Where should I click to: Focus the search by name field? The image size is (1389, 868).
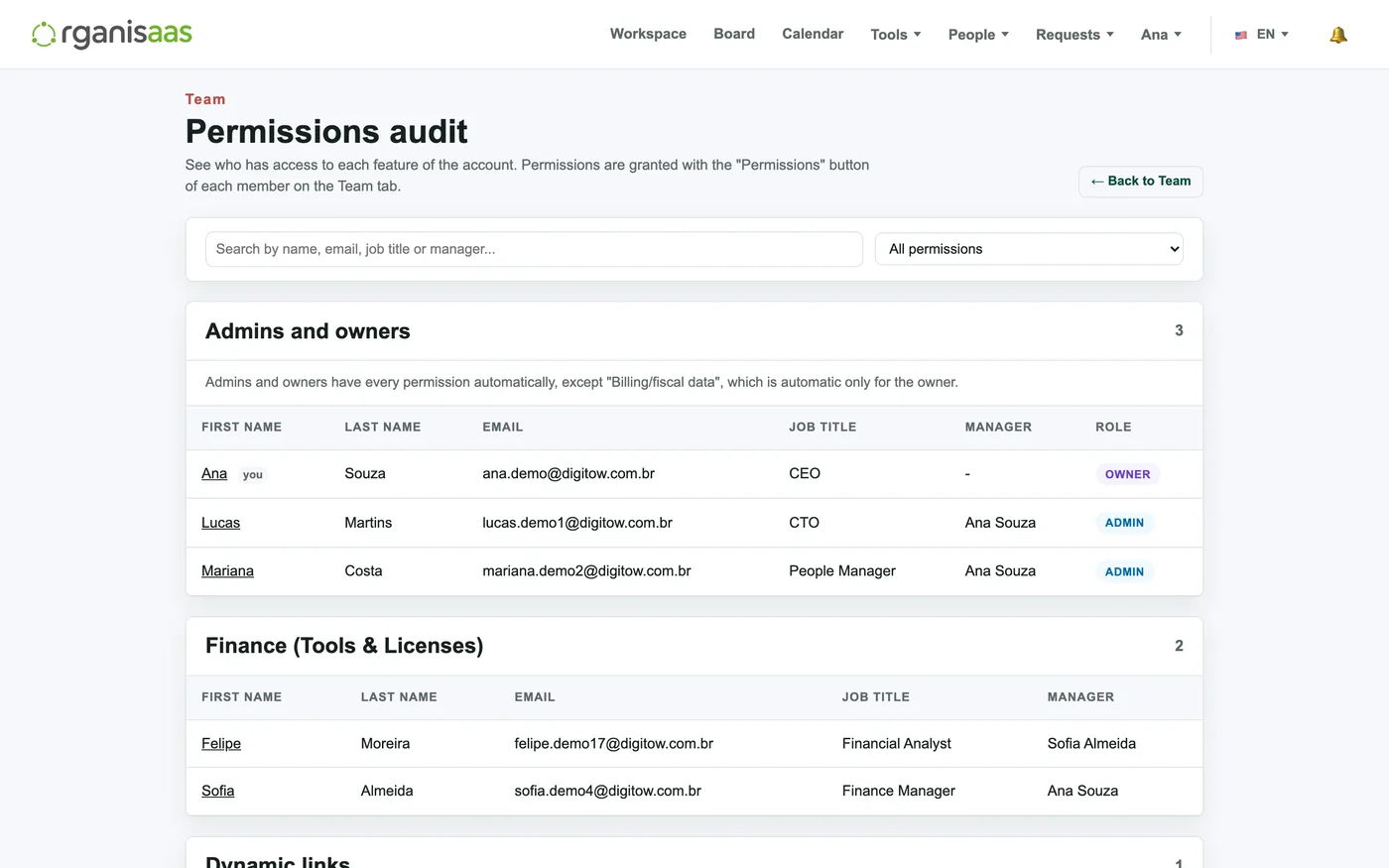(x=534, y=249)
